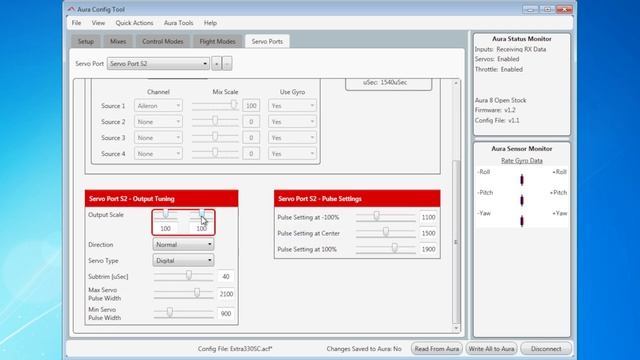This screenshot has width=640, height=360.
Task: Open Source 2 channel dropdown
Action: pyautogui.click(x=158, y=122)
